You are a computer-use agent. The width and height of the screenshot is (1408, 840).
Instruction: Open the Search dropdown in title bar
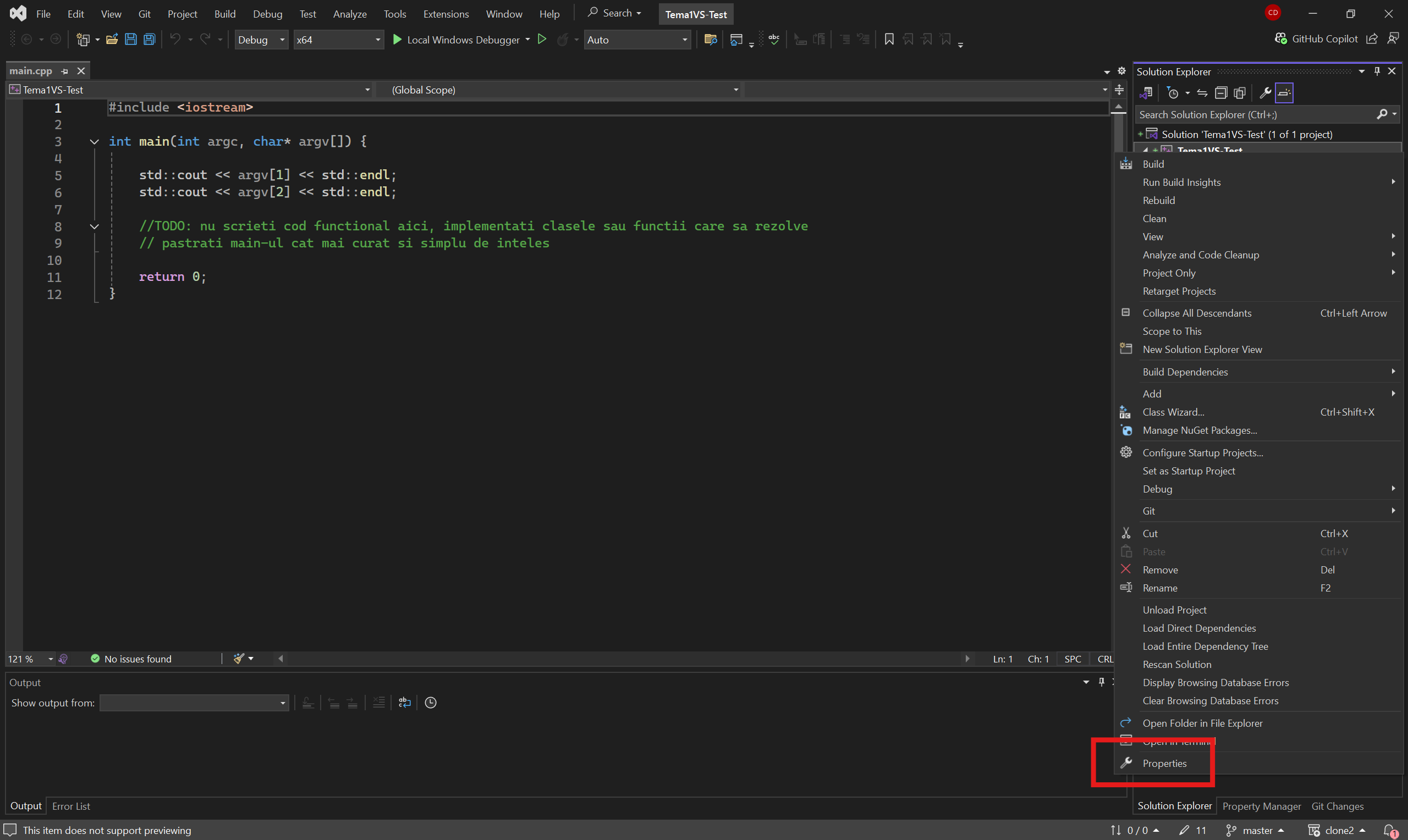615,13
